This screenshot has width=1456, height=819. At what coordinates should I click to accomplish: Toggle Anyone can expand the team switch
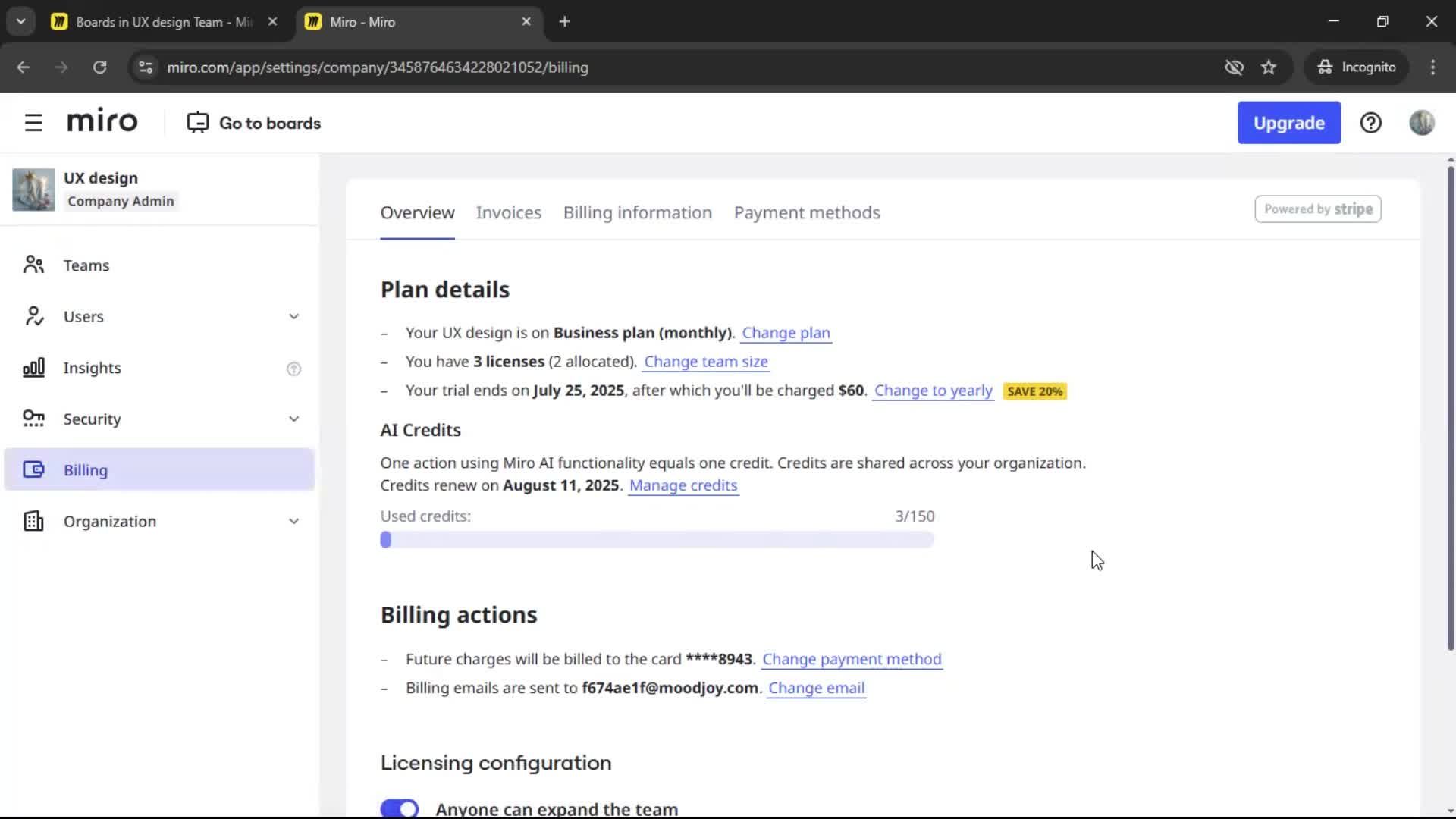tap(399, 808)
